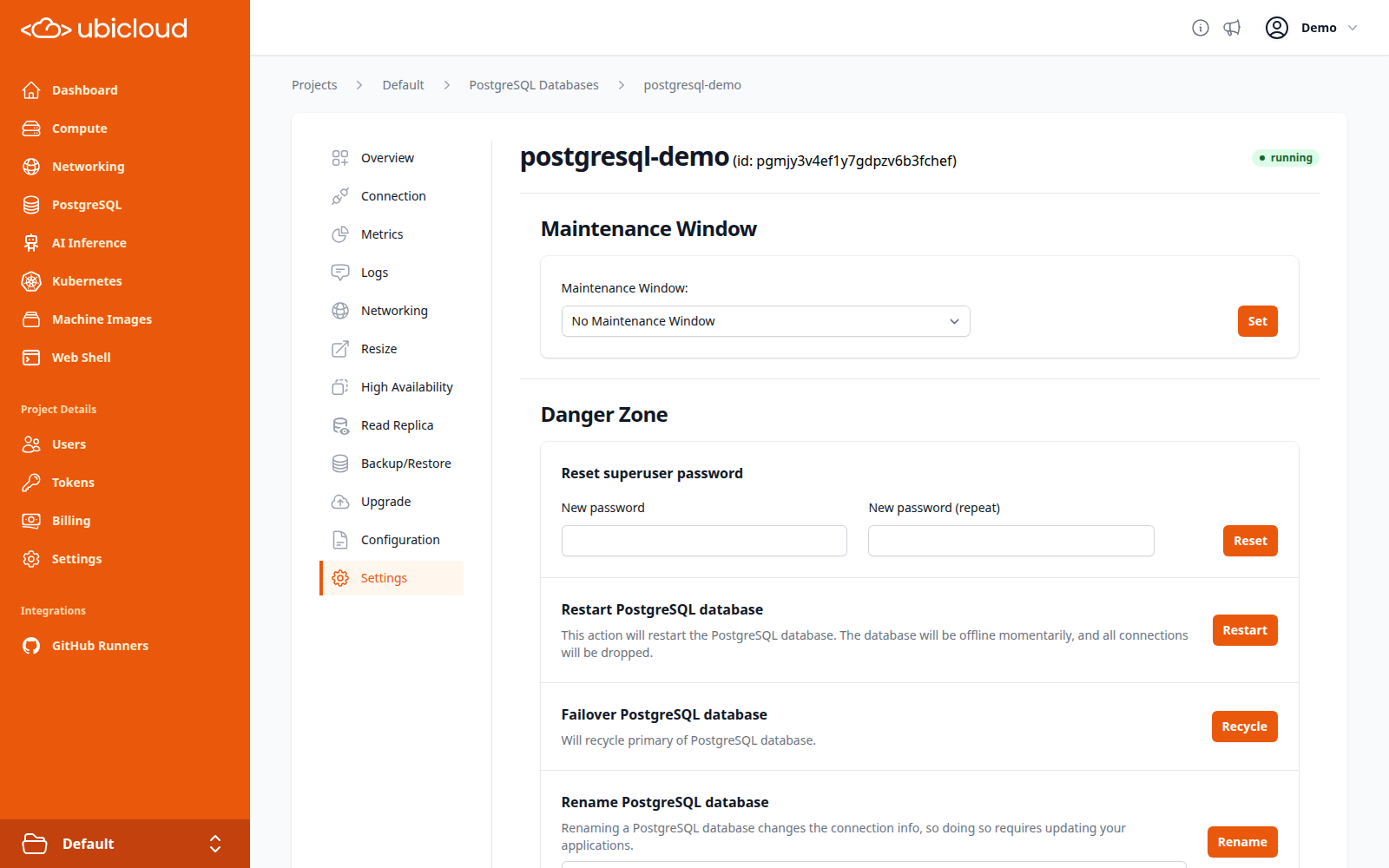Click the Resize arrow icon

(x=340, y=349)
